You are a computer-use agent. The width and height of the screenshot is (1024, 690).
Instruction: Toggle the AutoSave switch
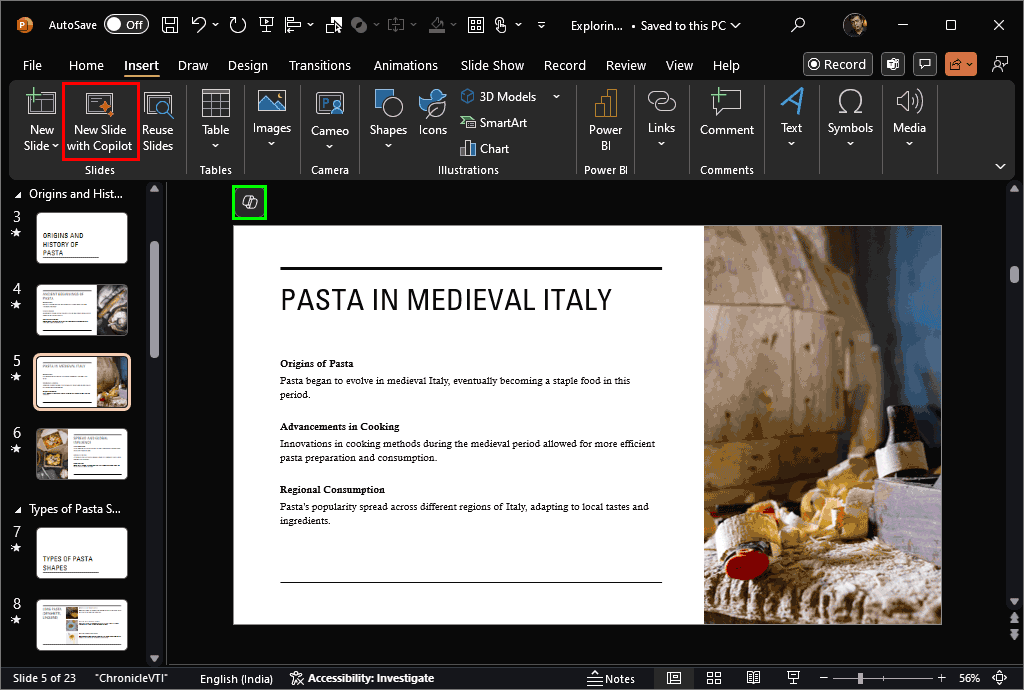coord(127,25)
